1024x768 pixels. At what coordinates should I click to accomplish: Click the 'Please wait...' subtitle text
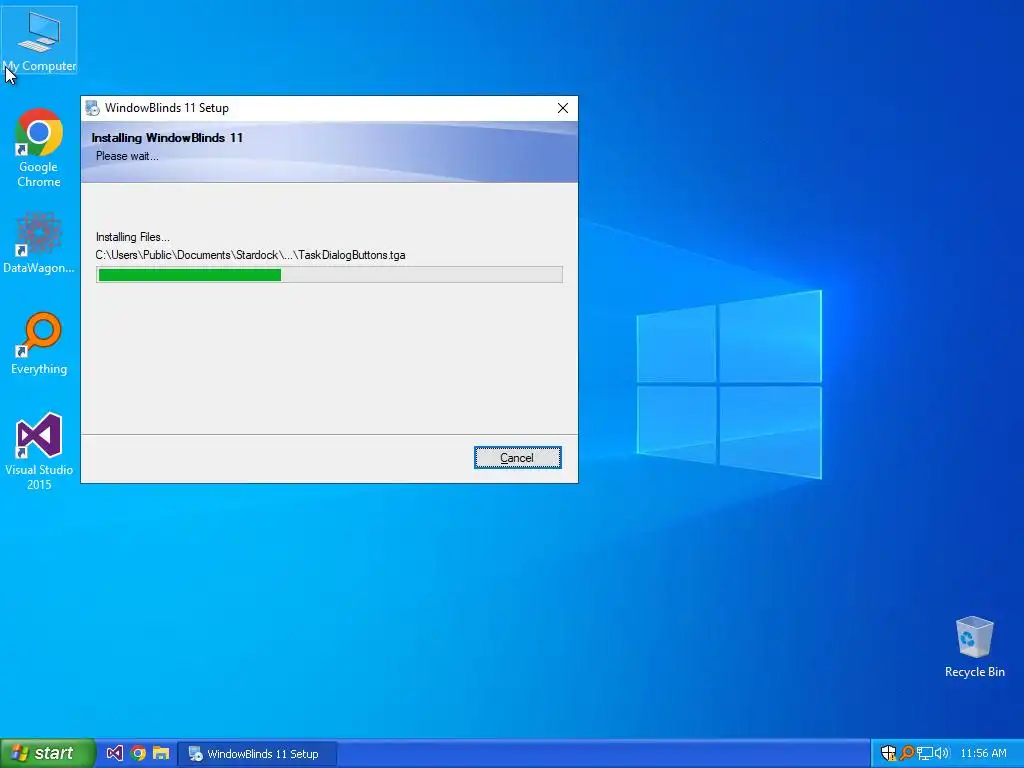point(127,156)
